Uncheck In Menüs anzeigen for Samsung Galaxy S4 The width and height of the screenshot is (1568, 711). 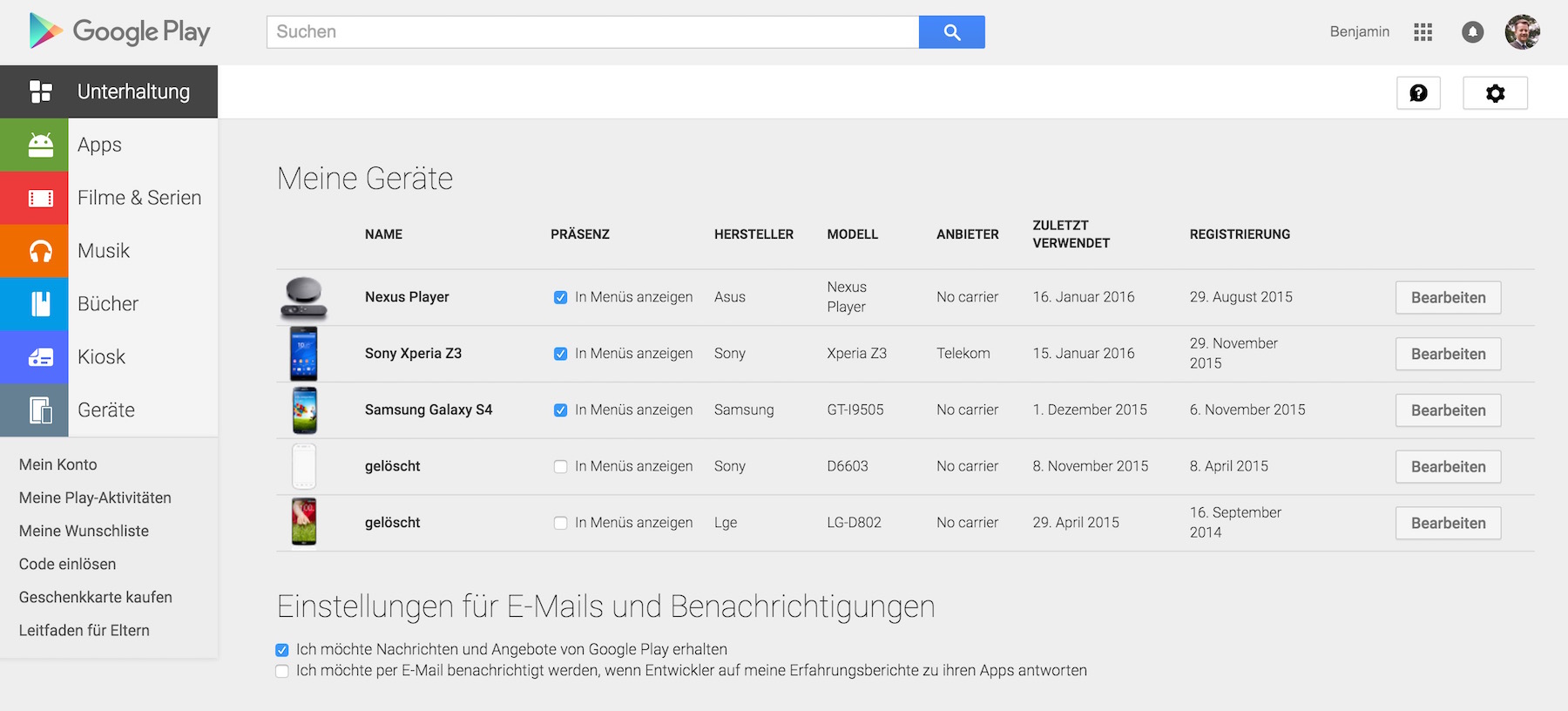561,410
